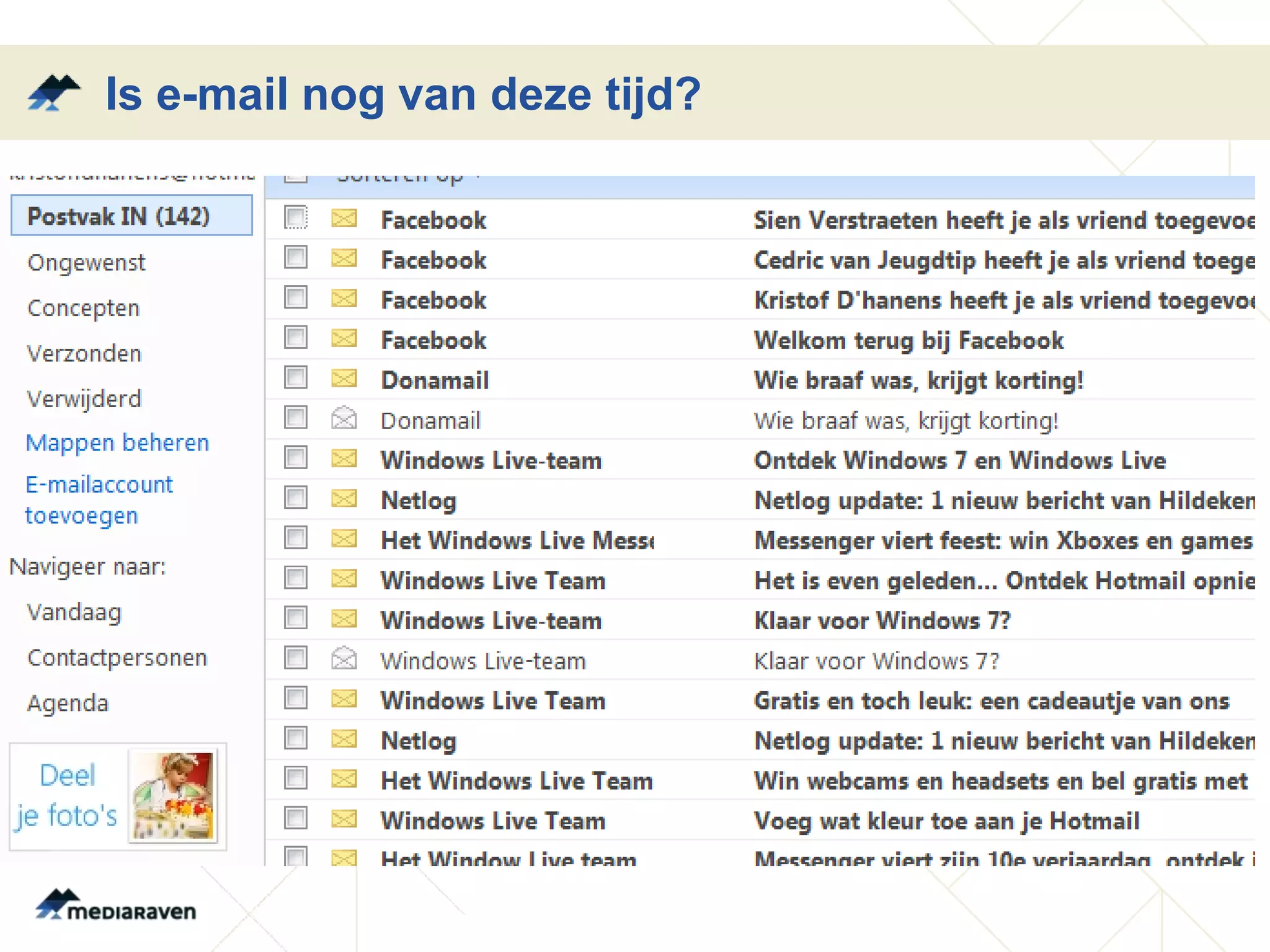
Task: Open the Postvak IN (142) folder
Action: click(131, 216)
